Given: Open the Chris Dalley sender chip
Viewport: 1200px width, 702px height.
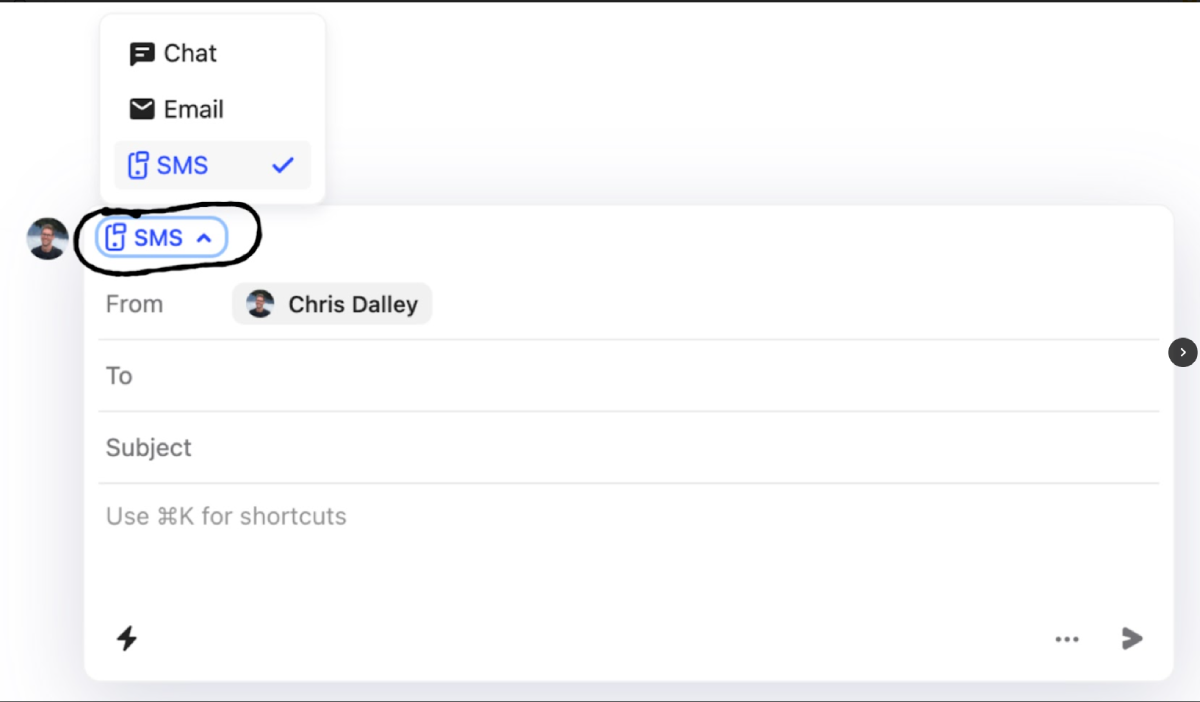Looking at the screenshot, I should (x=352, y=304).
